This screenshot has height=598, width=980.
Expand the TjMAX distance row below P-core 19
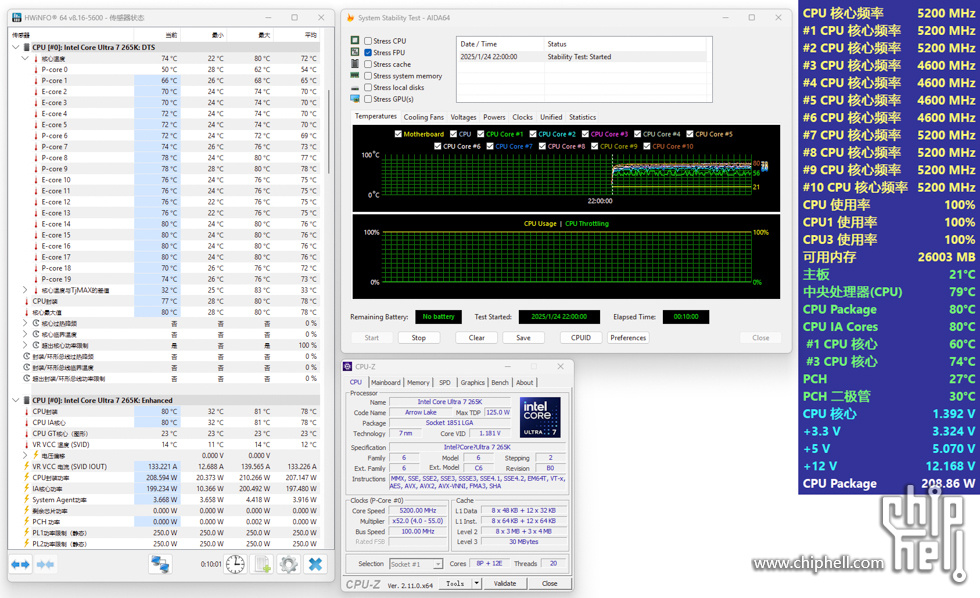[x=25, y=290]
